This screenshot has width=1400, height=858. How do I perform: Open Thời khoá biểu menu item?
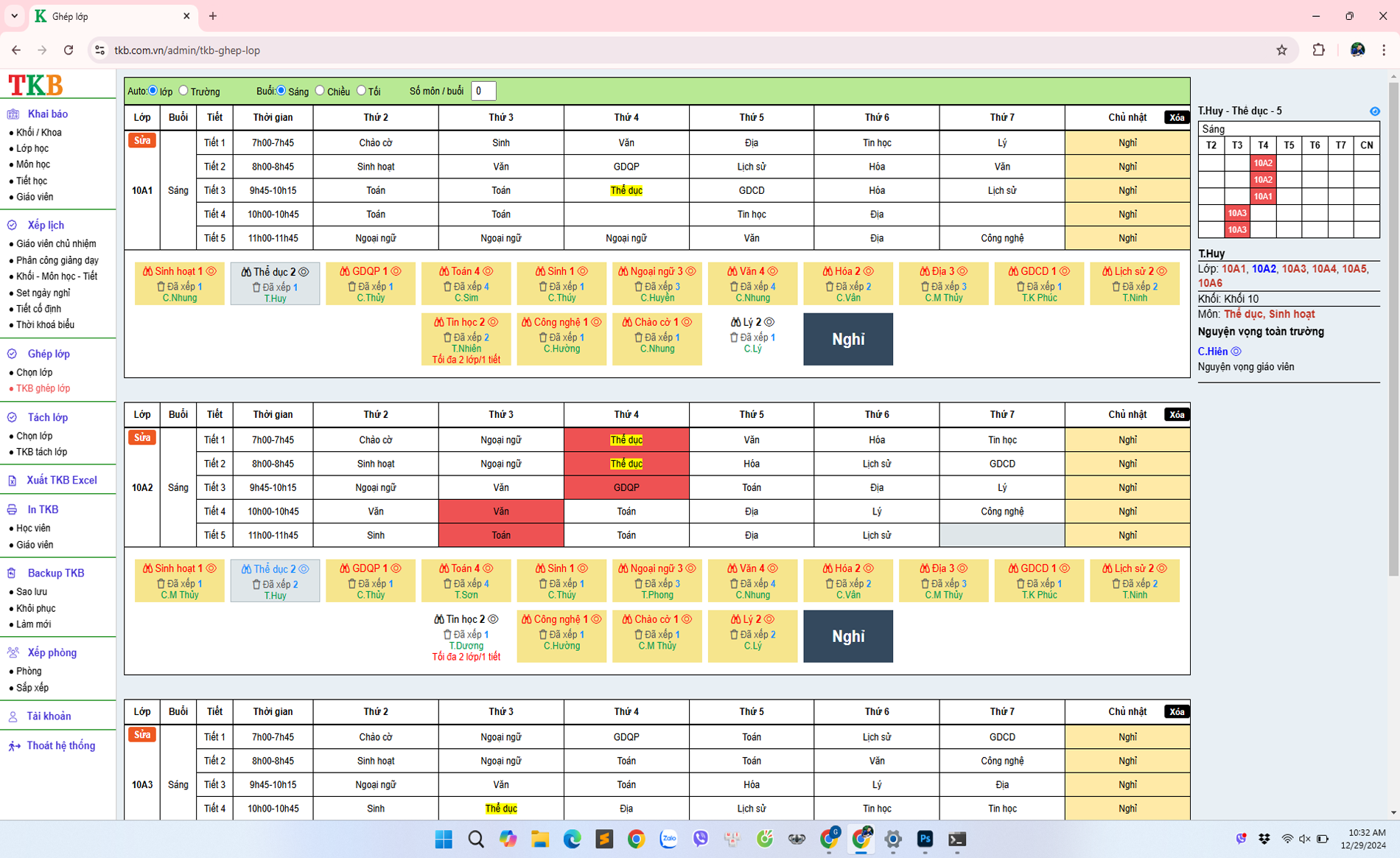pos(45,325)
